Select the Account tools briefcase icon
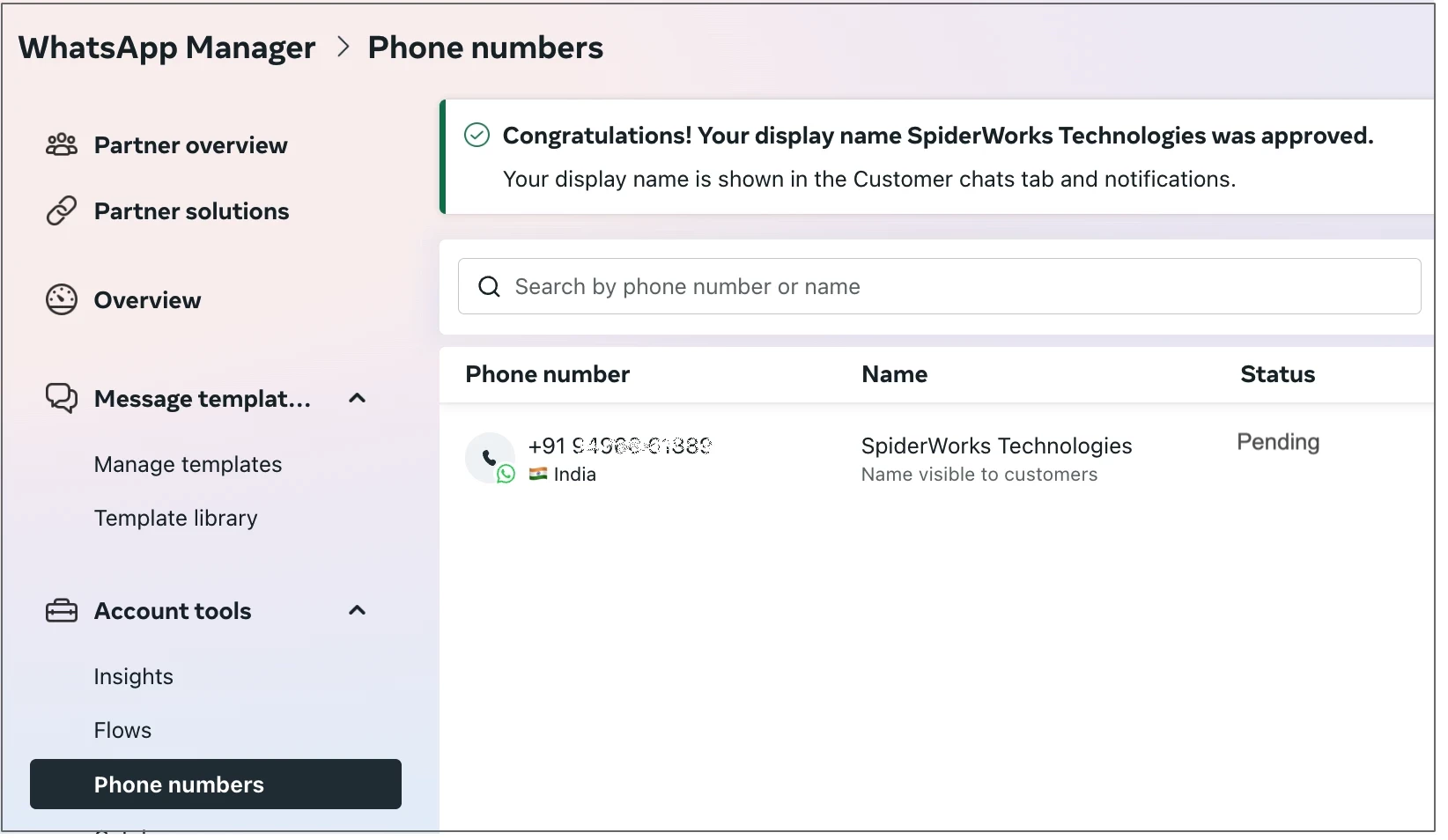1448x840 pixels. pos(59,610)
